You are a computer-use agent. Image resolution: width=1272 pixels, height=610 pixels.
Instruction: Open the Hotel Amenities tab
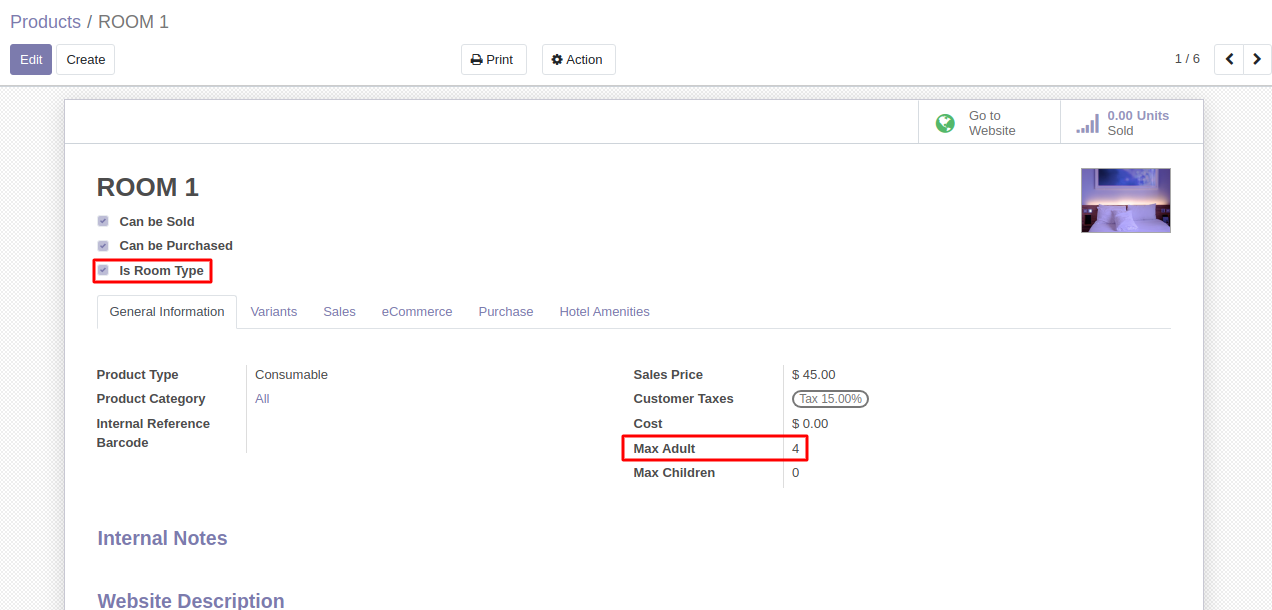click(604, 312)
